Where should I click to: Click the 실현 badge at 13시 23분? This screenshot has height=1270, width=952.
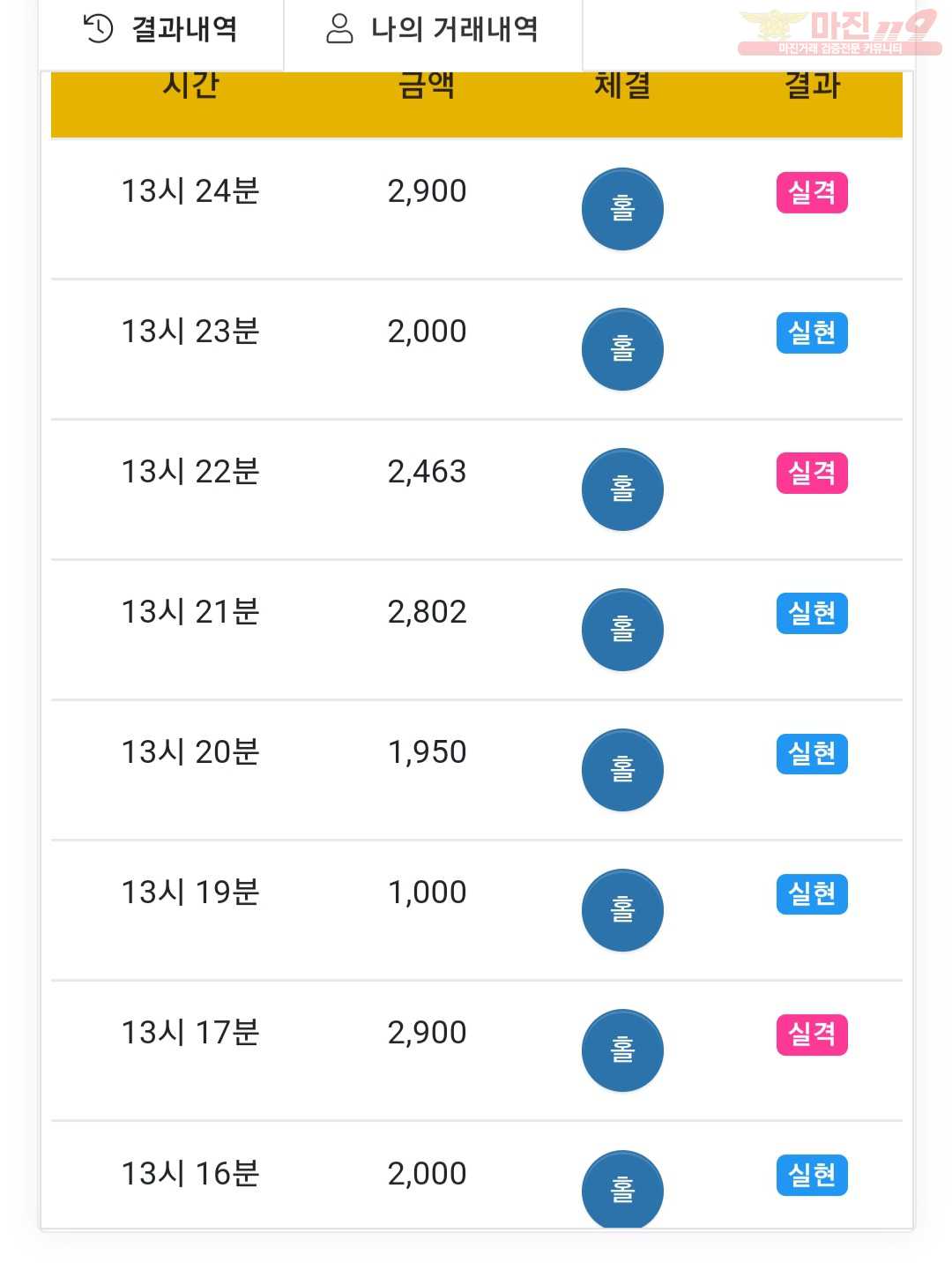click(x=812, y=332)
